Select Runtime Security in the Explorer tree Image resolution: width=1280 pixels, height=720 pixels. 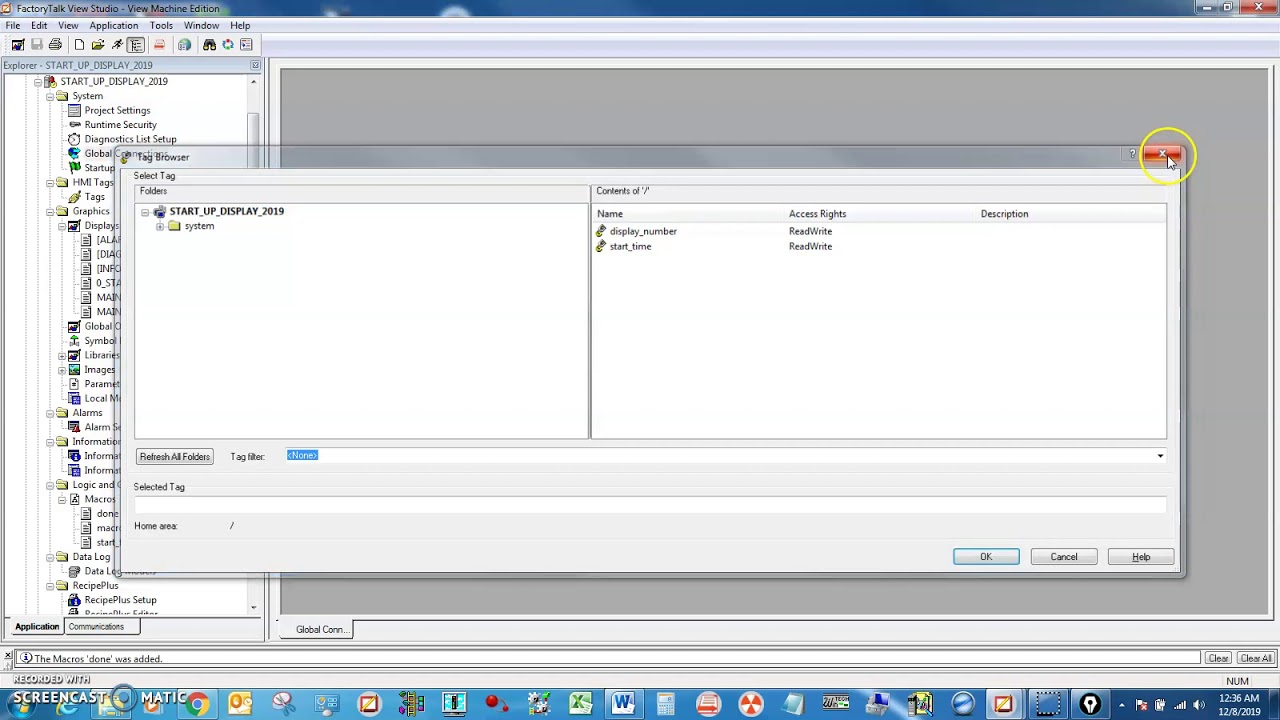click(x=120, y=125)
